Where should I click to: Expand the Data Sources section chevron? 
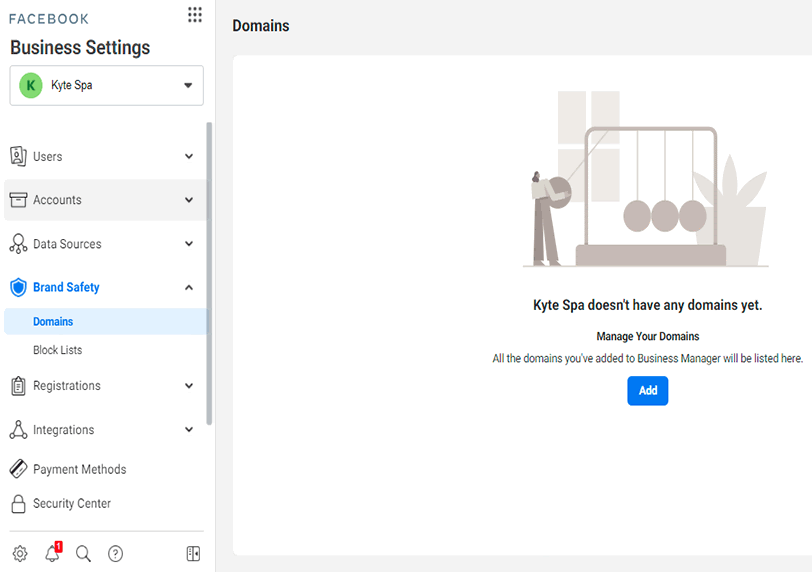(189, 244)
